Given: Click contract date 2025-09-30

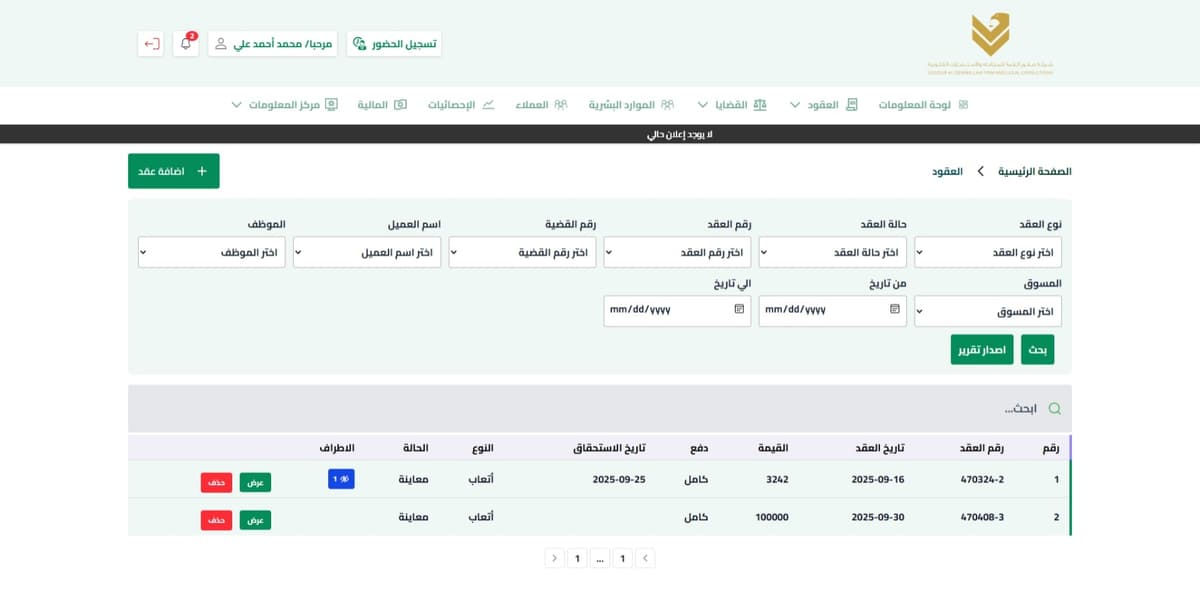Looking at the screenshot, I should click(876, 518).
